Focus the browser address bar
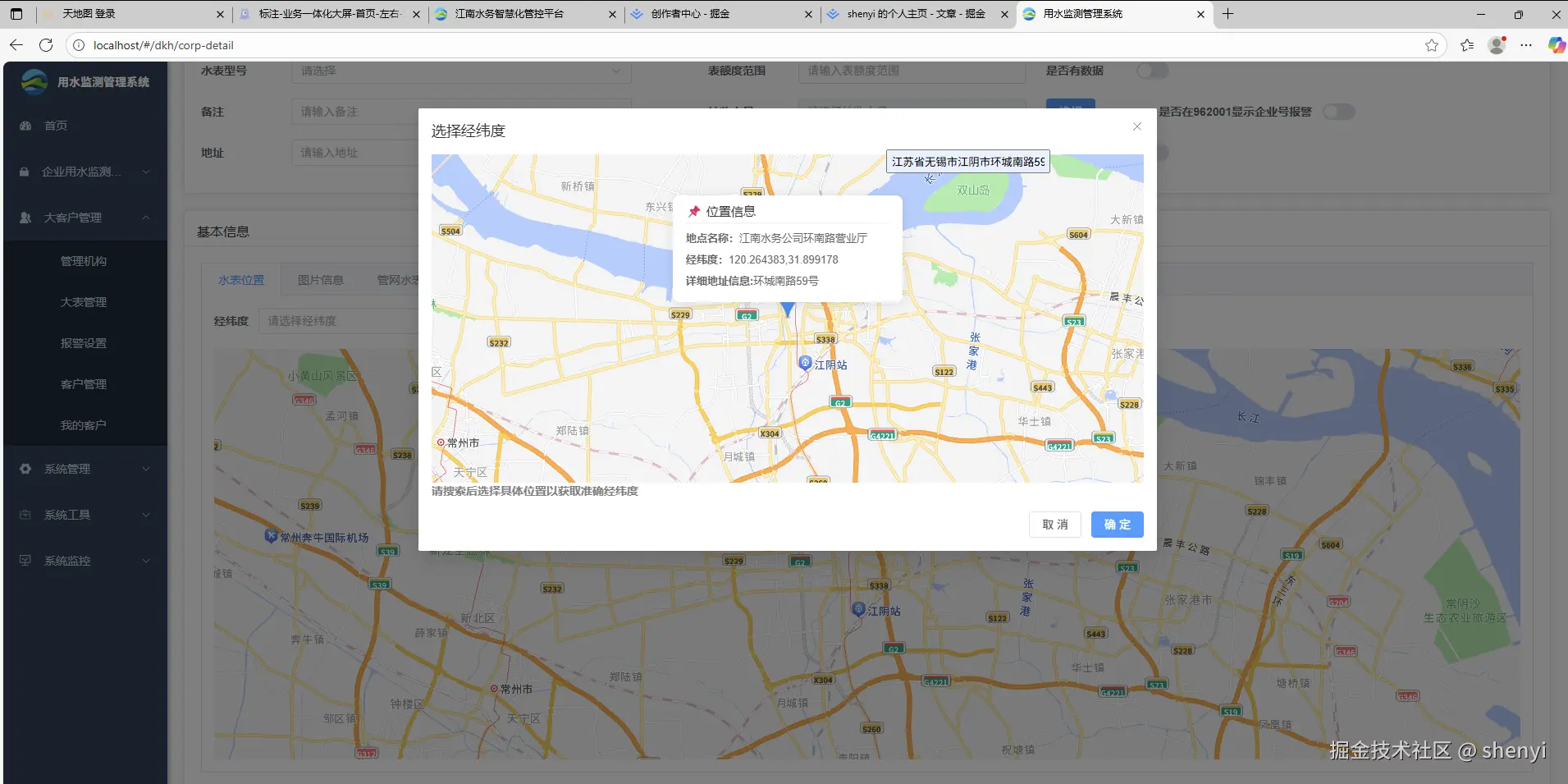This screenshot has height=784, width=1568. 755,45
